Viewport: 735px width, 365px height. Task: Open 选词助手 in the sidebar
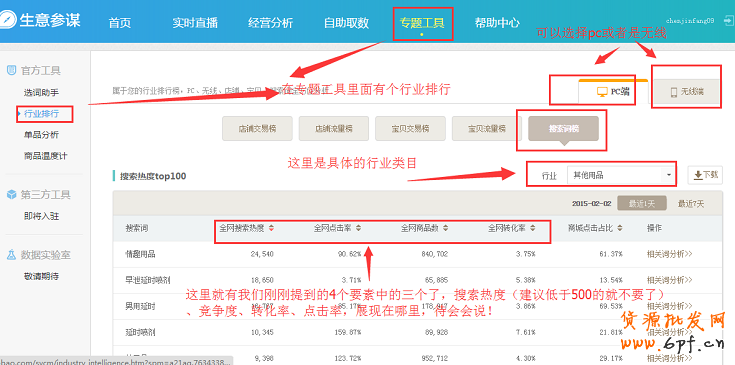[41, 92]
